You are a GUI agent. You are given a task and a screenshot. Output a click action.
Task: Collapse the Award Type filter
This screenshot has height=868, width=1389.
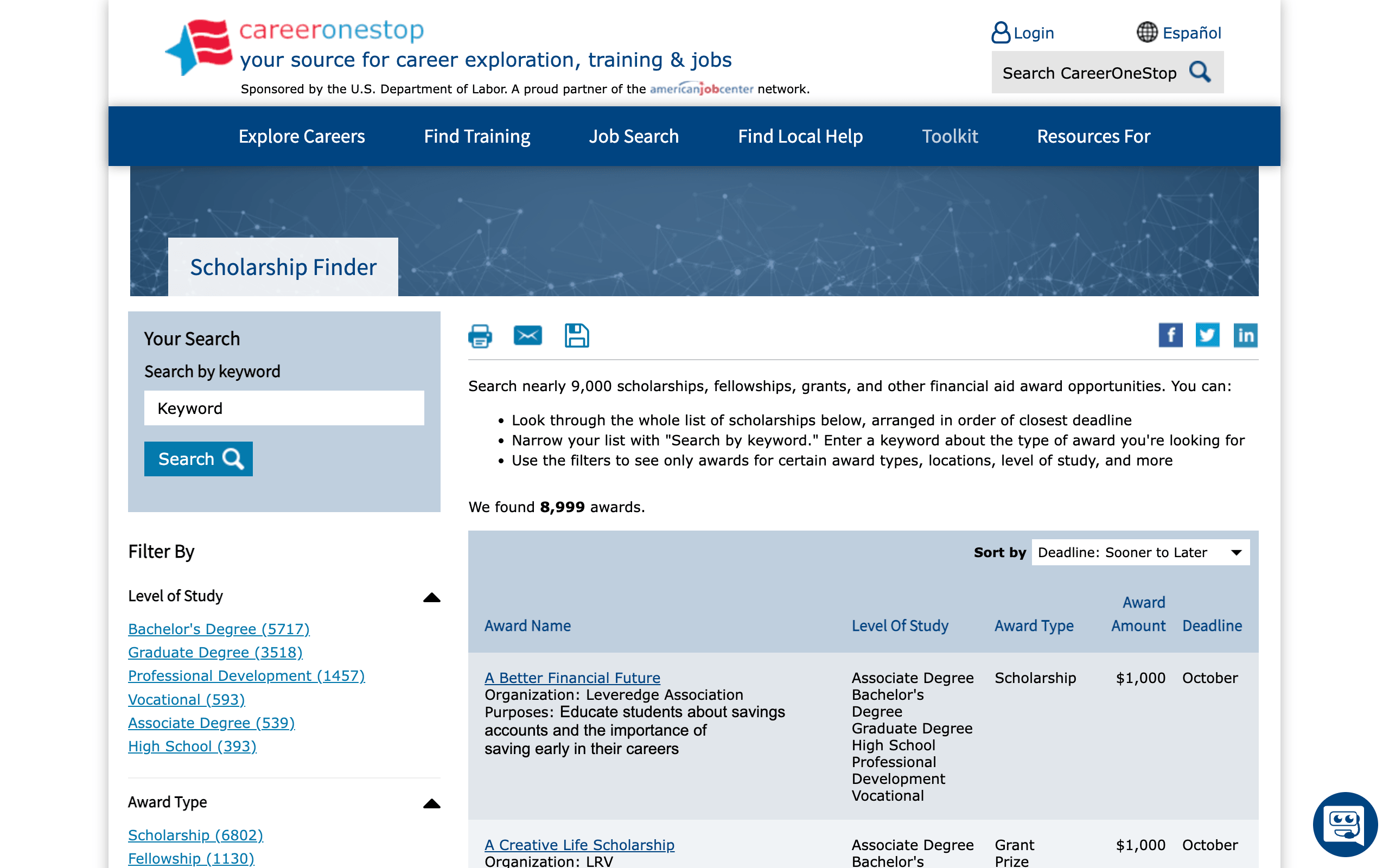point(432,803)
